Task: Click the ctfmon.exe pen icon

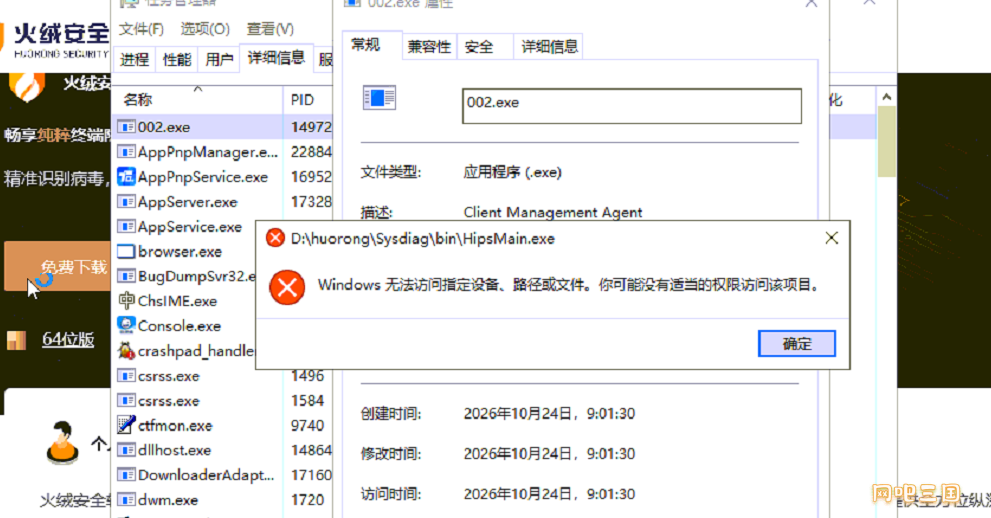Action: coord(126,425)
